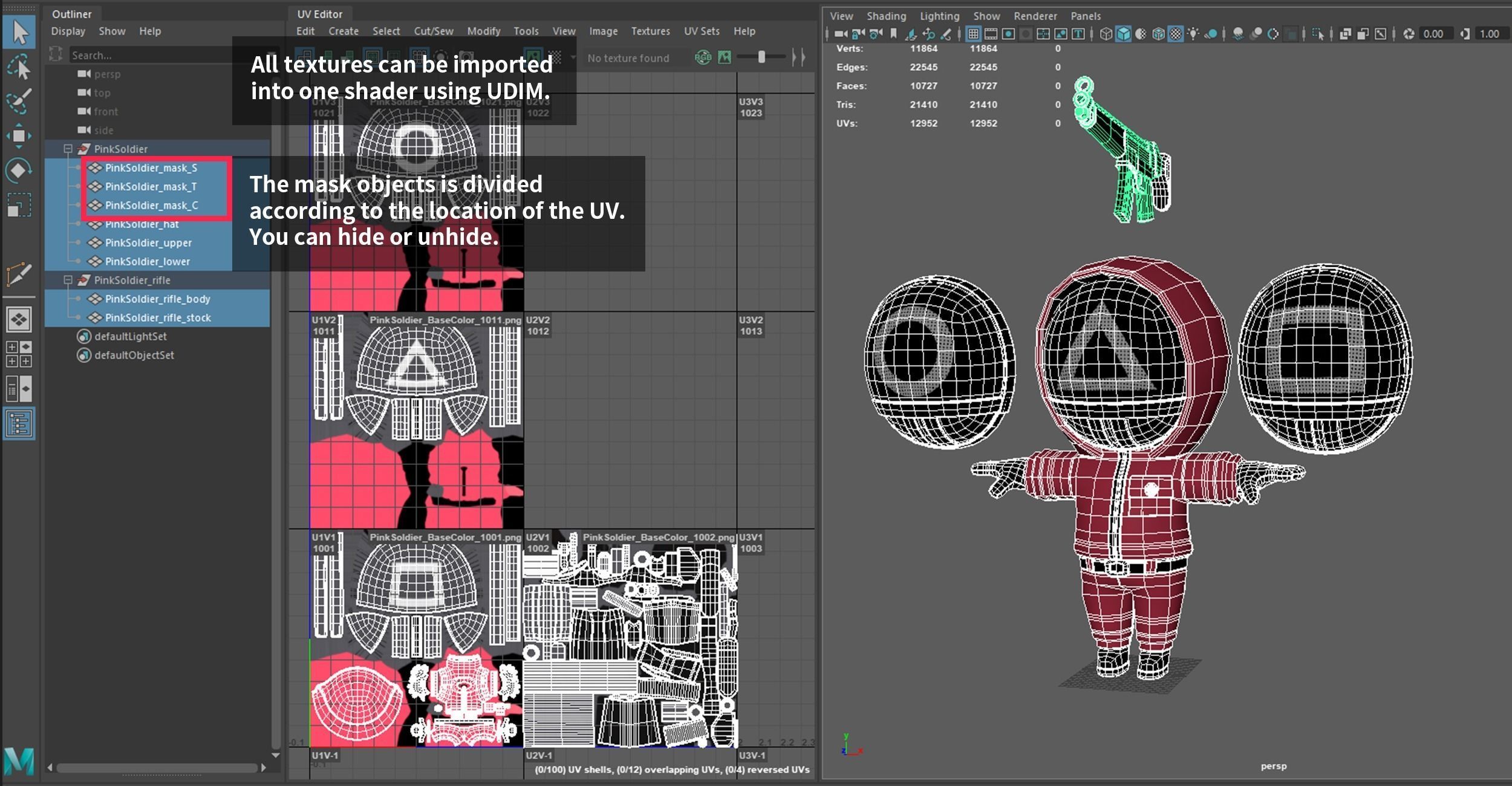The width and height of the screenshot is (1512, 786).
Task: Click the viewport bookmark icon
Action: (x=893, y=34)
